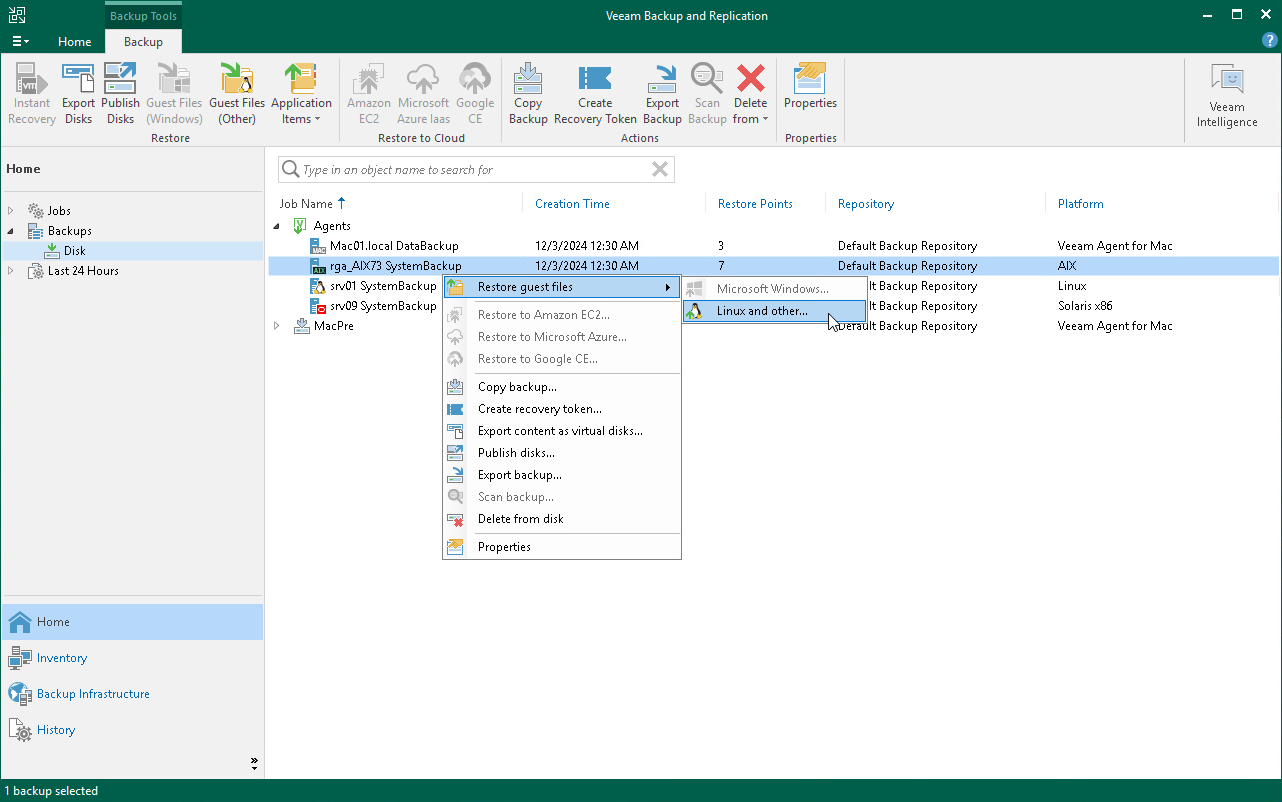Select Create recovery token menu entry
The height and width of the screenshot is (802, 1282).
(561, 409)
